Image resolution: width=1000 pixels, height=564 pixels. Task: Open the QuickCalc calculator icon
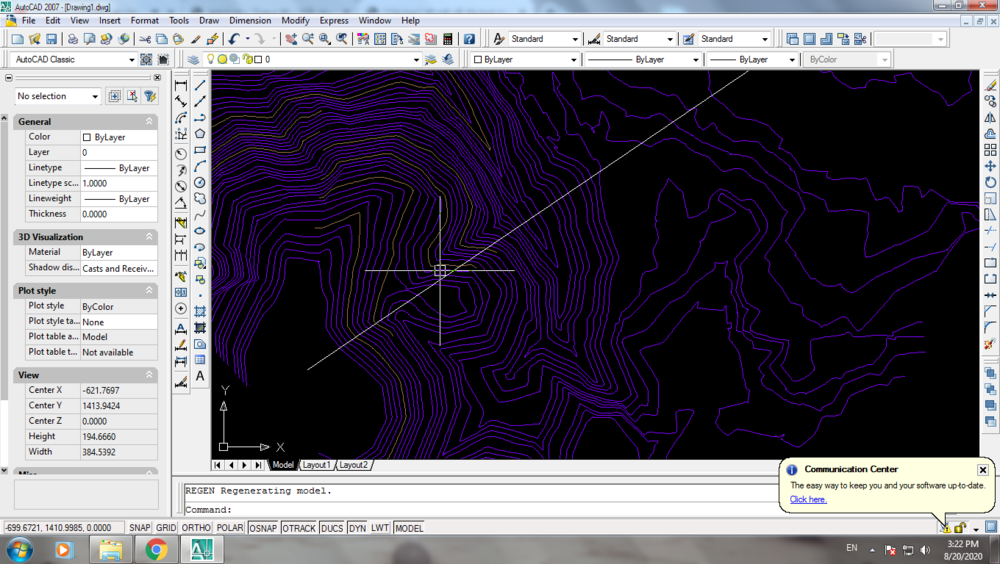point(446,39)
